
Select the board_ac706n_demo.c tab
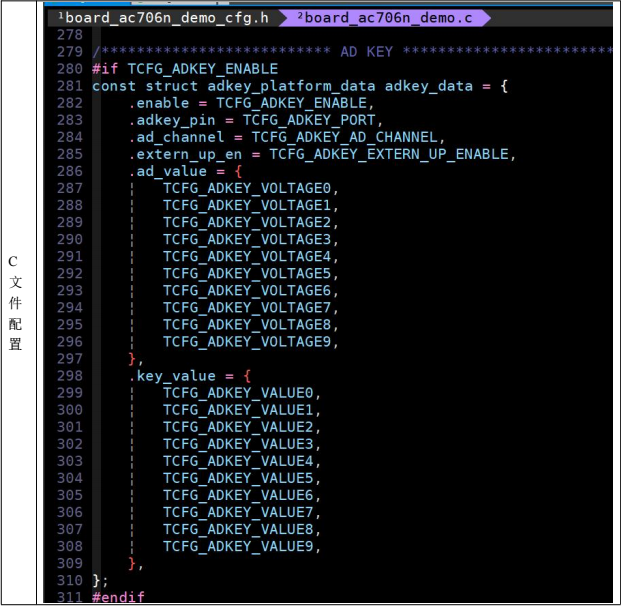tap(385, 18)
